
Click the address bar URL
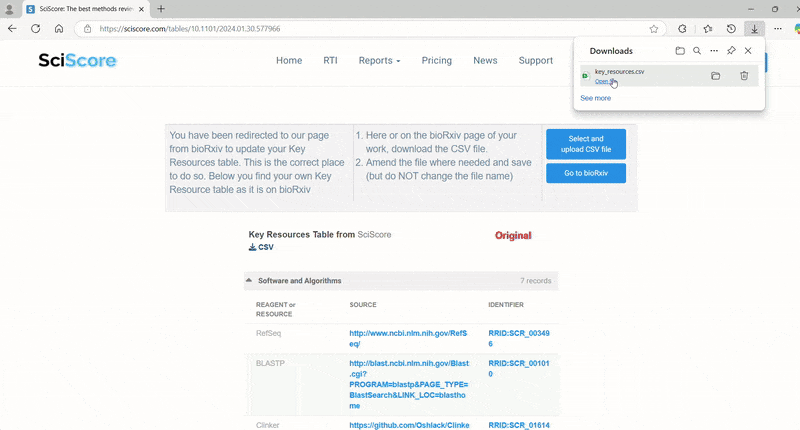coord(190,29)
